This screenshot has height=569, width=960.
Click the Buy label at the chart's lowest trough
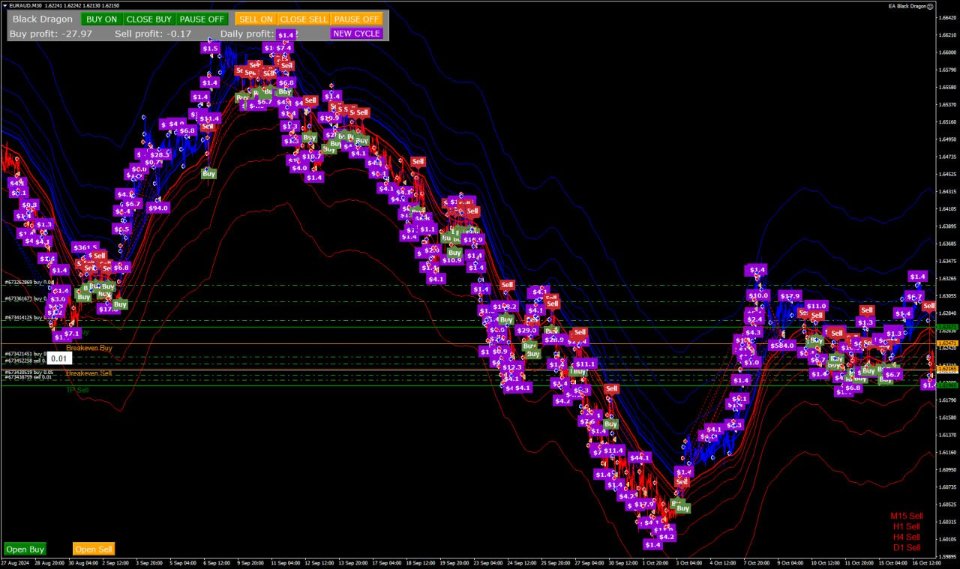(x=683, y=508)
